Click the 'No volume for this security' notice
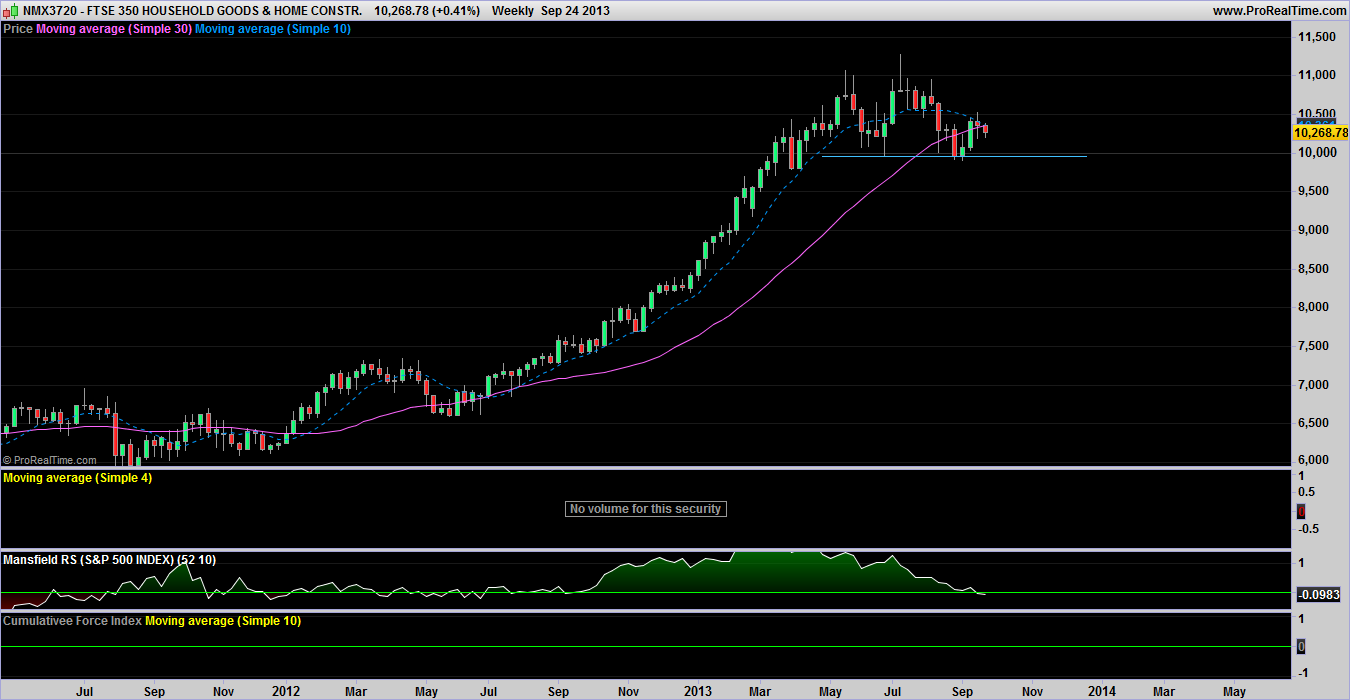This screenshot has width=1350, height=700. (x=644, y=509)
